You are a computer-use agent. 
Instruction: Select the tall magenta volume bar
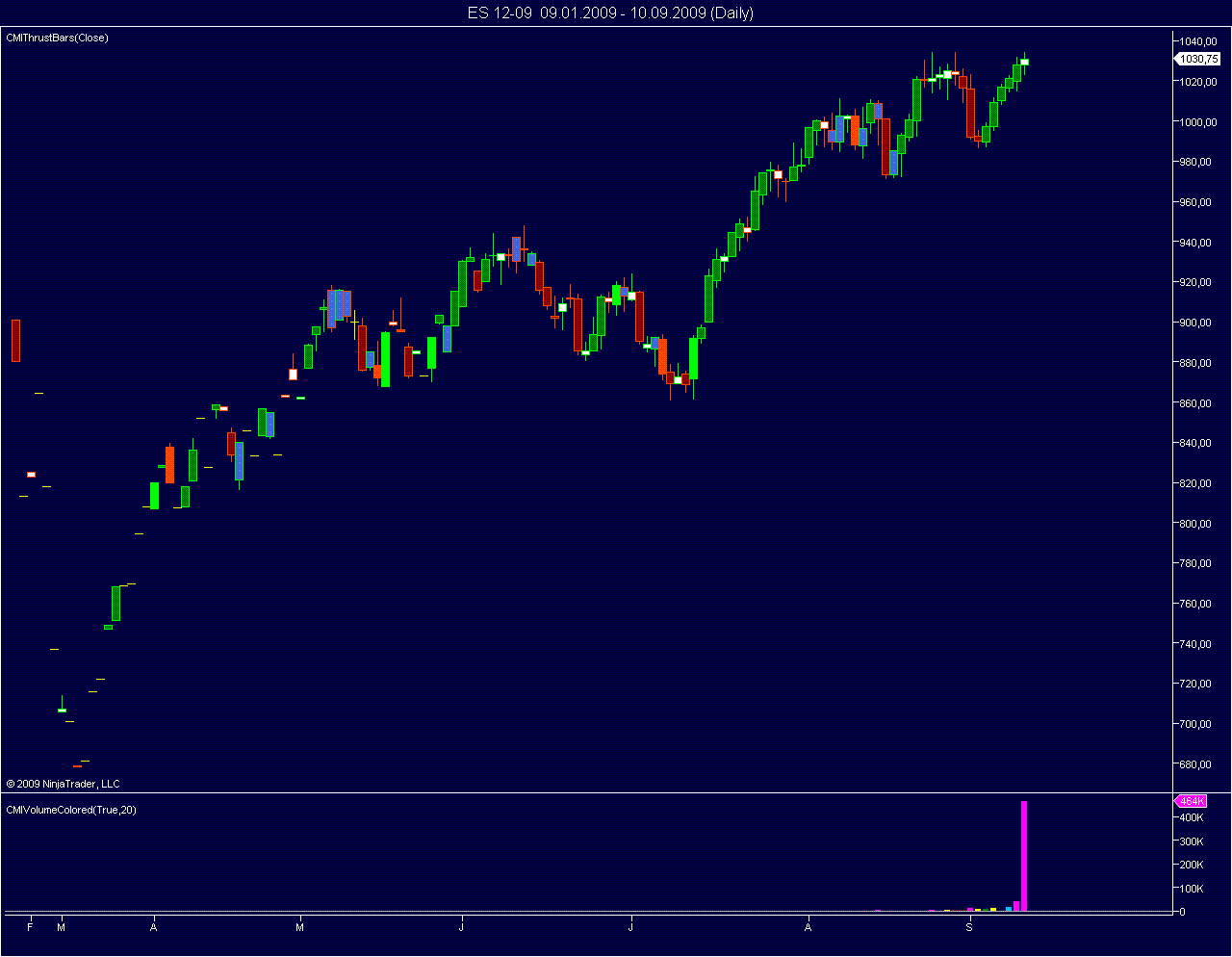click(1024, 855)
